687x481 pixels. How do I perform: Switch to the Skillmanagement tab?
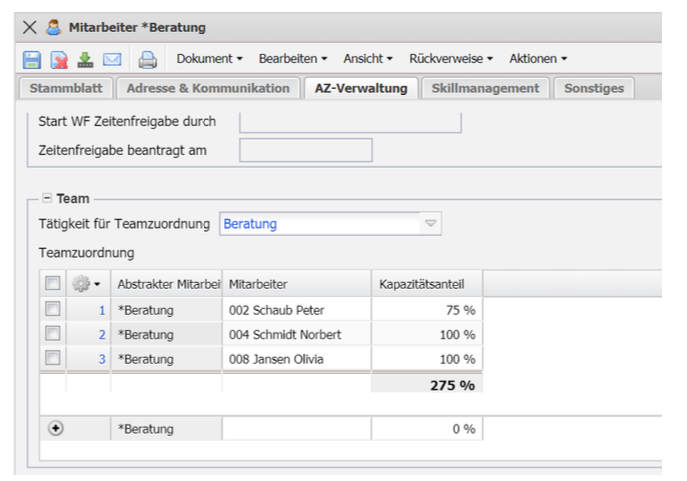point(485,88)
